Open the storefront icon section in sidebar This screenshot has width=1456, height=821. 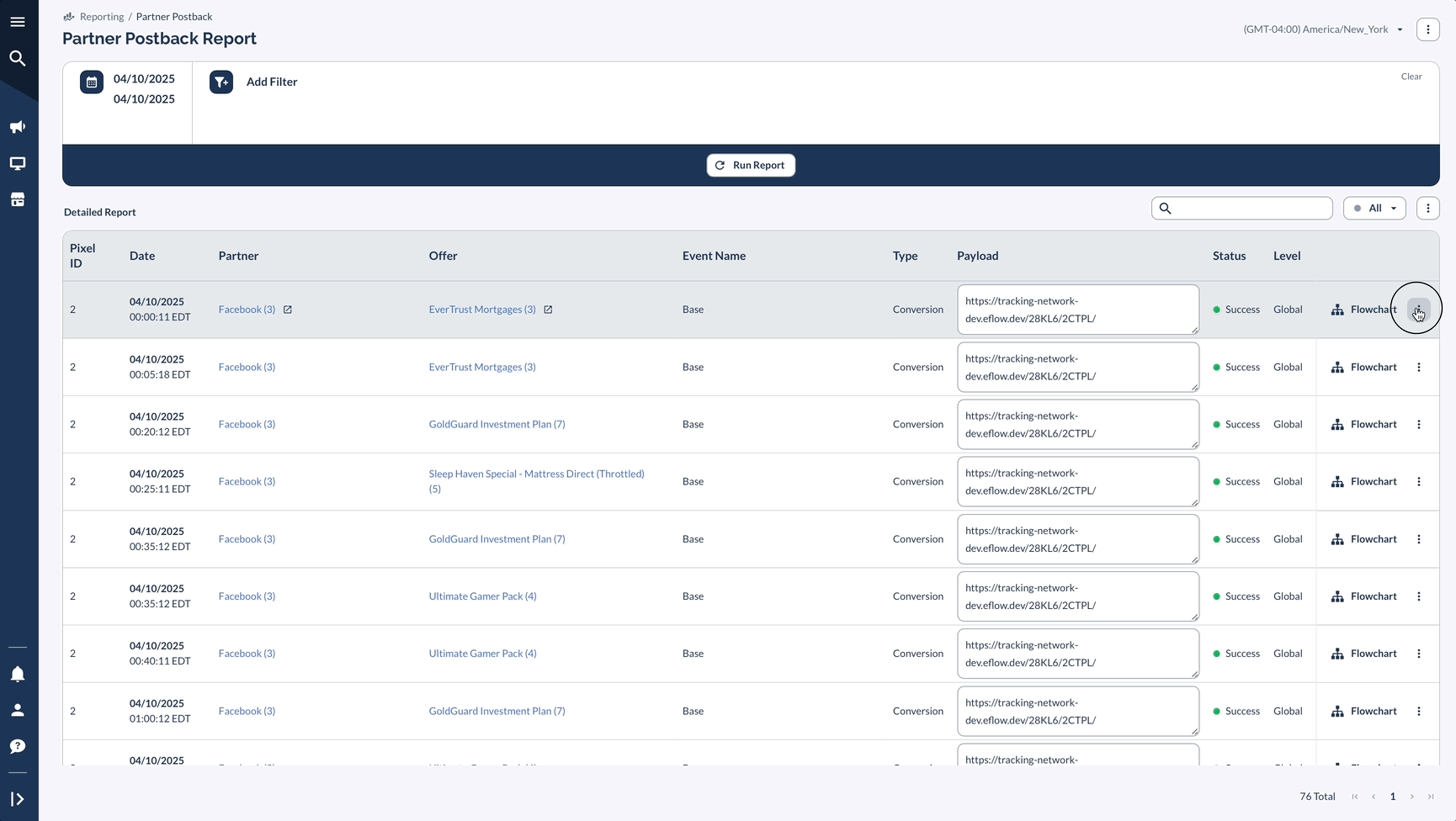18,199
